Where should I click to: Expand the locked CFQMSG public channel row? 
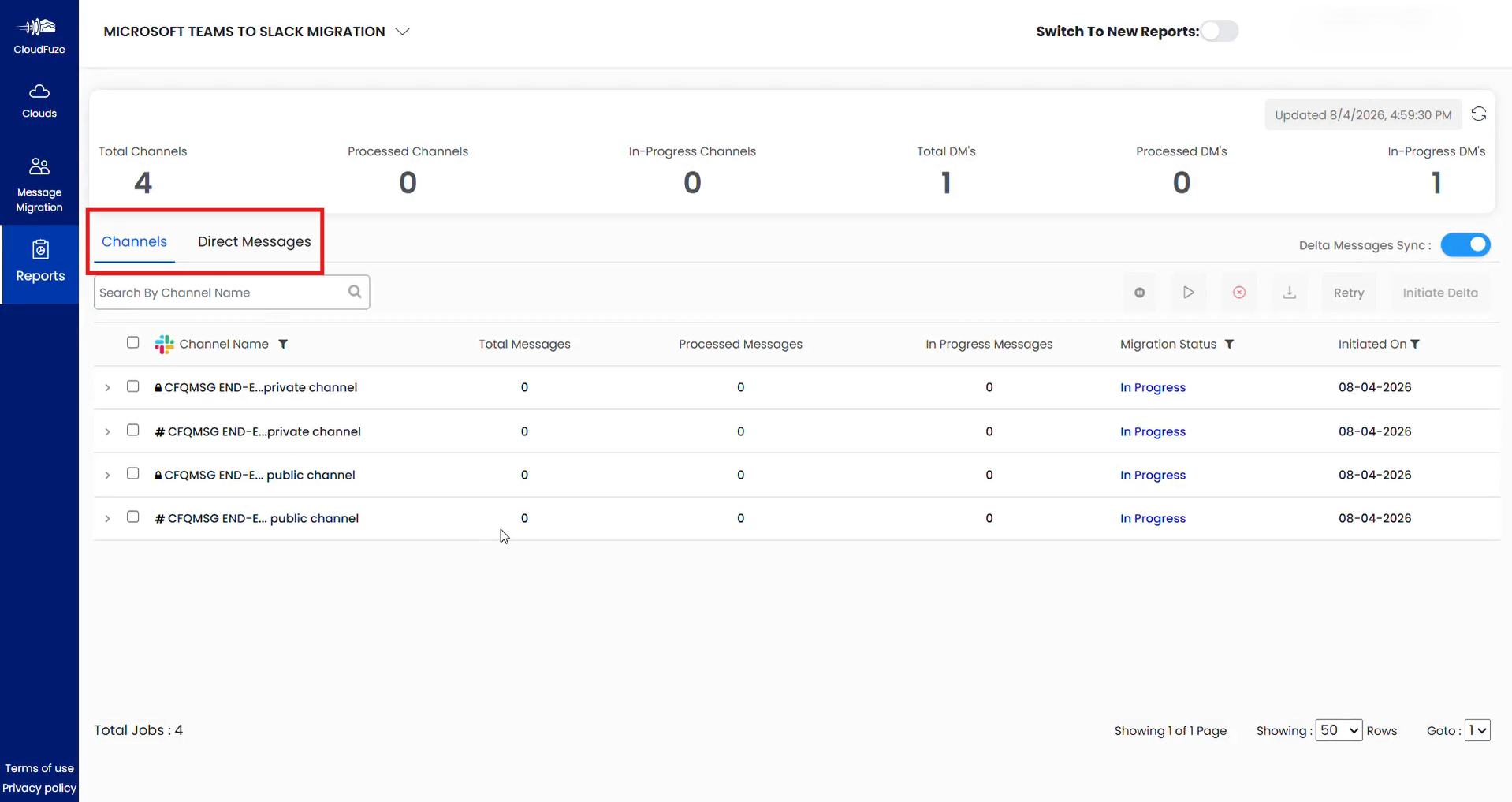coord(107,476)
